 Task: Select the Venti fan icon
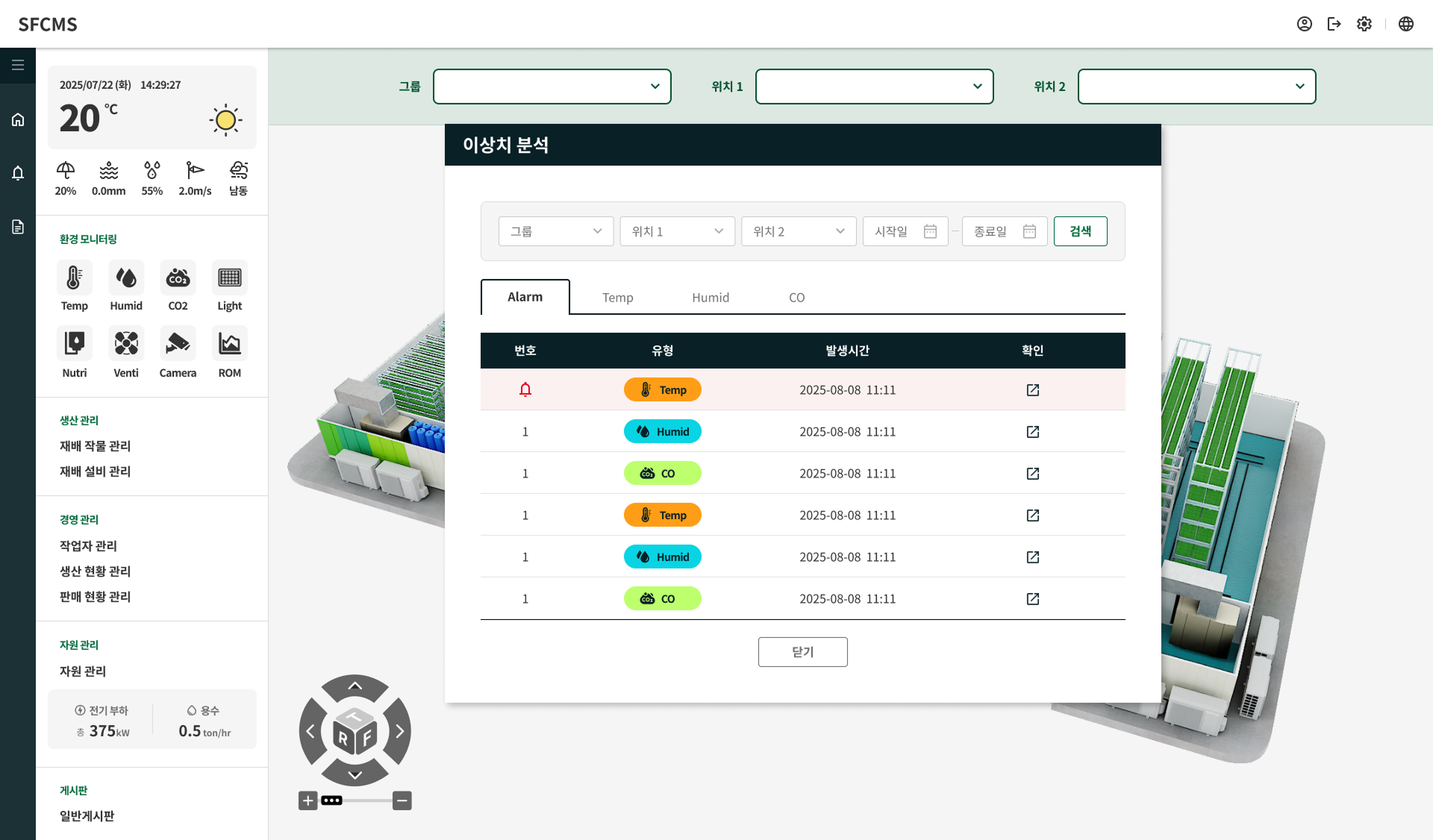125,344
